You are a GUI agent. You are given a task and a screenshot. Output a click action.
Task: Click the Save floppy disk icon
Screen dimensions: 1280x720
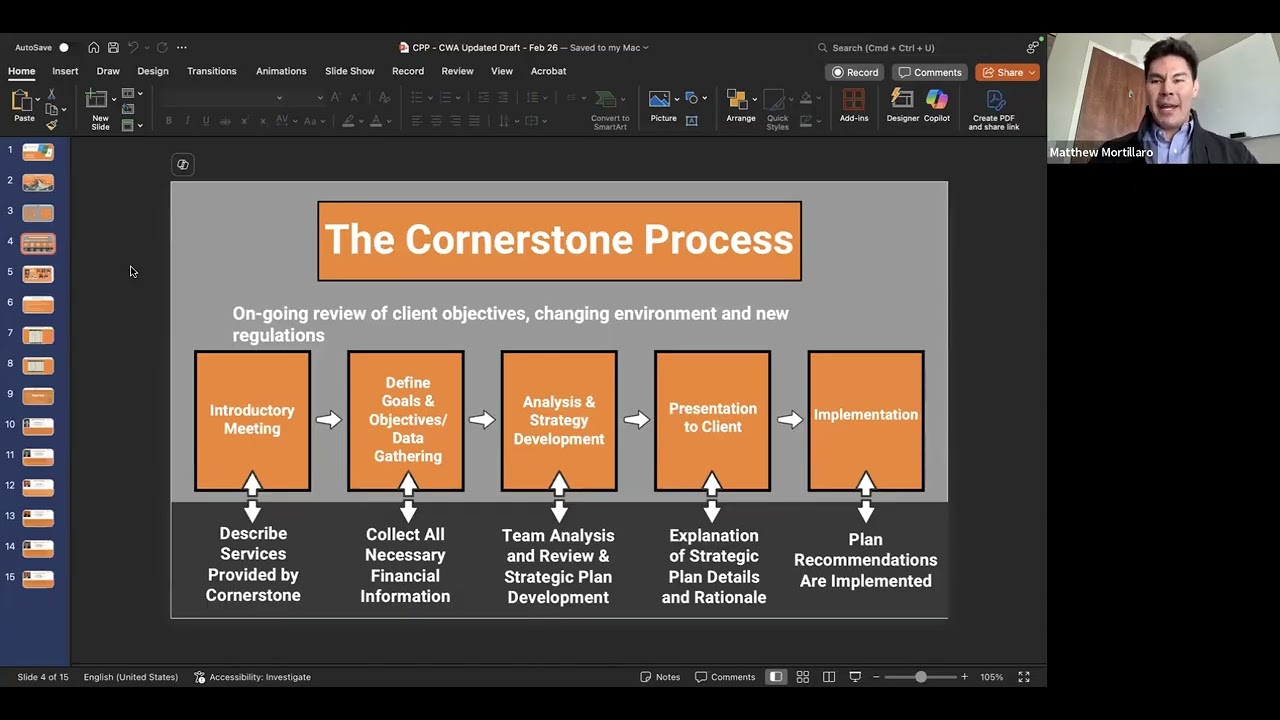click(113, 47)
